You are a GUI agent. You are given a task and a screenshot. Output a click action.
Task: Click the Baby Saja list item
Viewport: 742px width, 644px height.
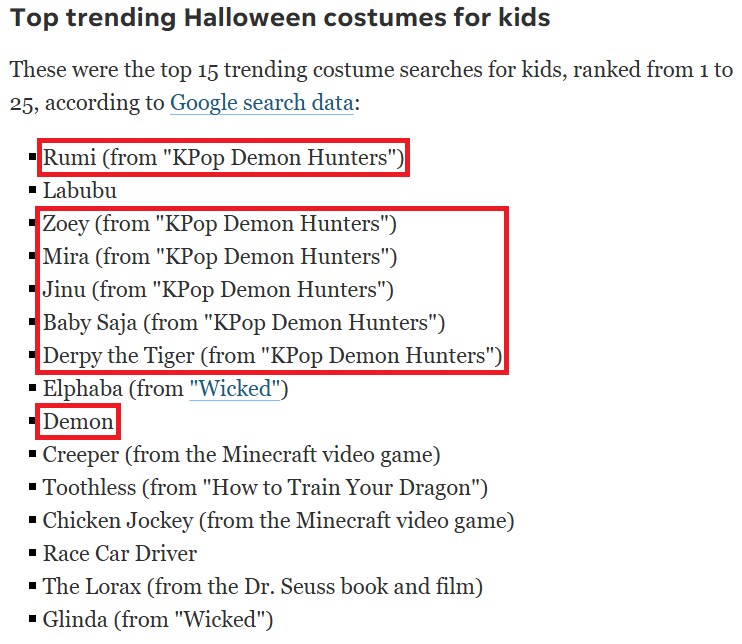point(243,323)
